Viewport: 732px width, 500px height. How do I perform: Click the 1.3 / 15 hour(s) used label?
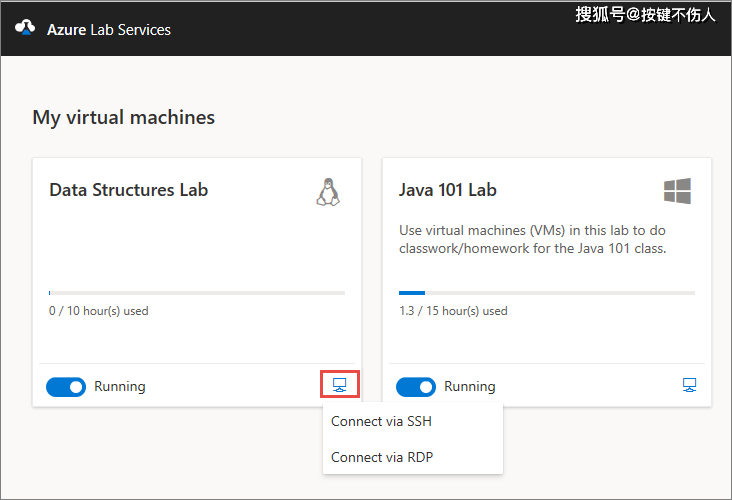click(452, 311)
